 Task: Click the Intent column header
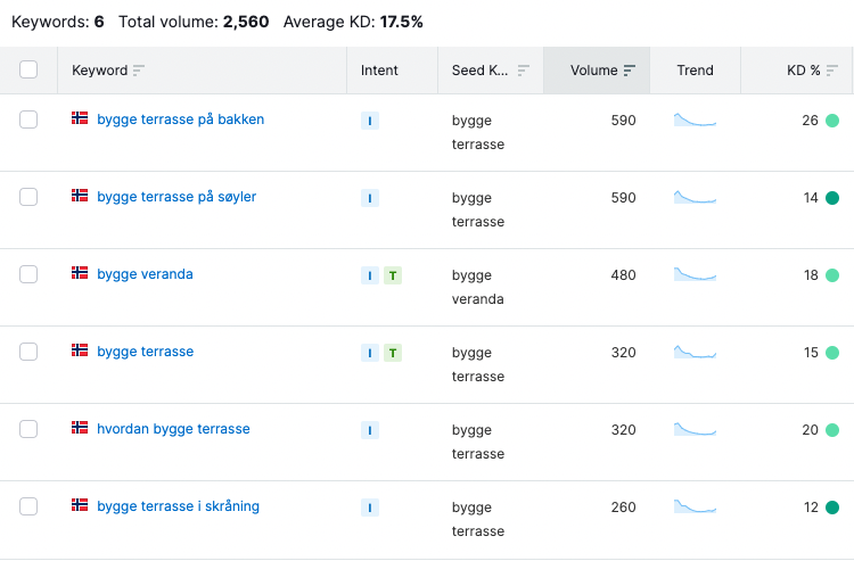point(379,70)
